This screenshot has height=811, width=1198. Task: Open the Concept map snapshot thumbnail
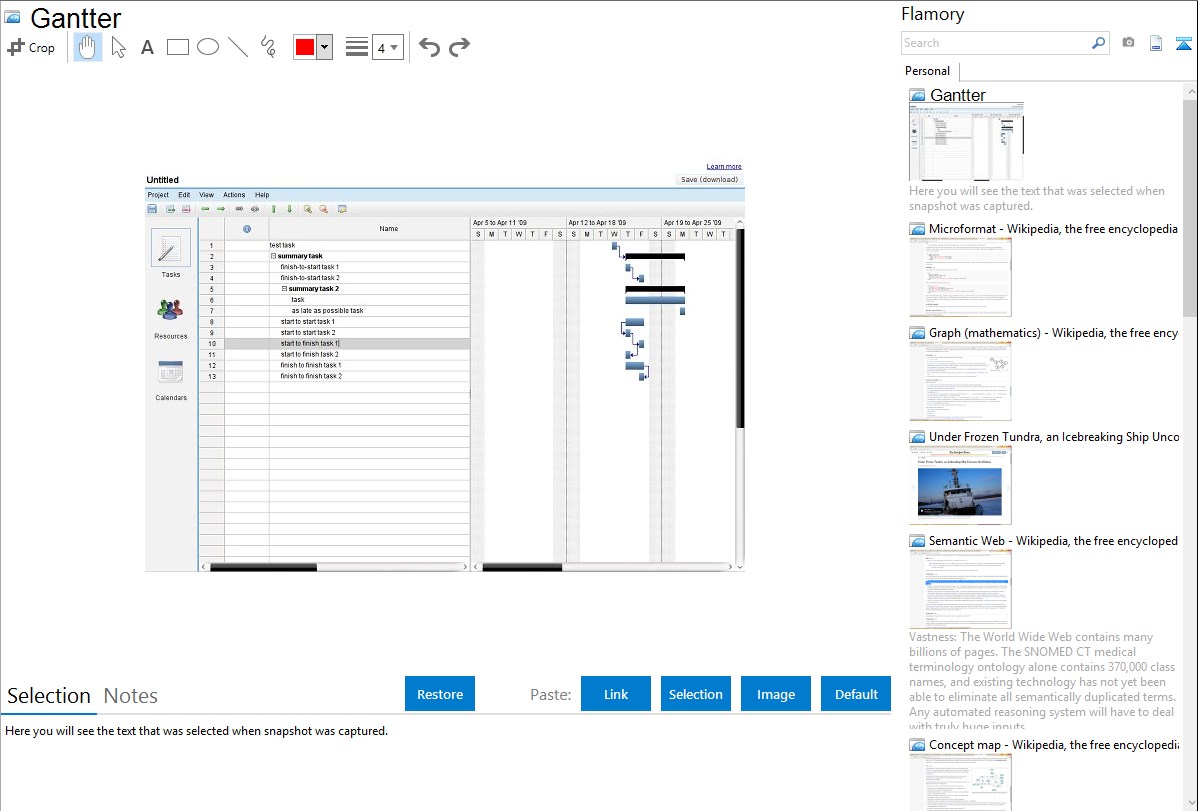click(960, 782)
